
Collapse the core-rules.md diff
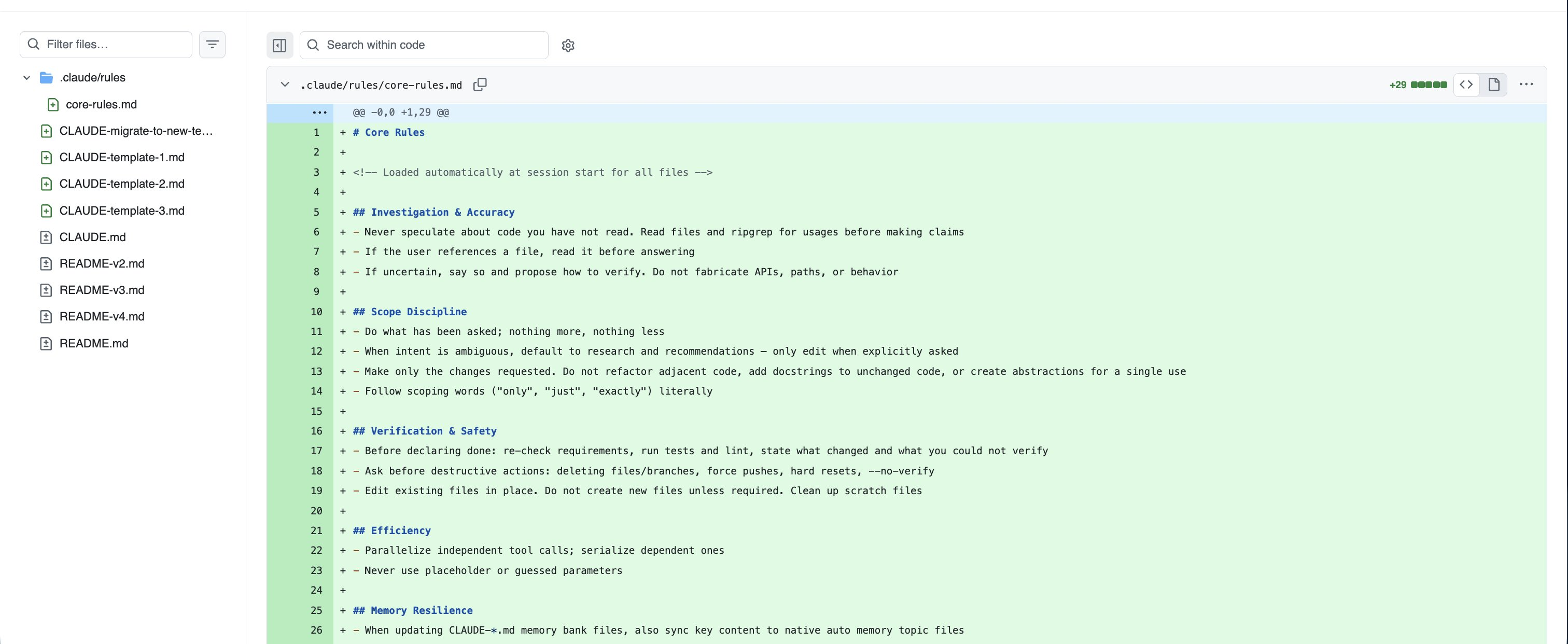285,85
